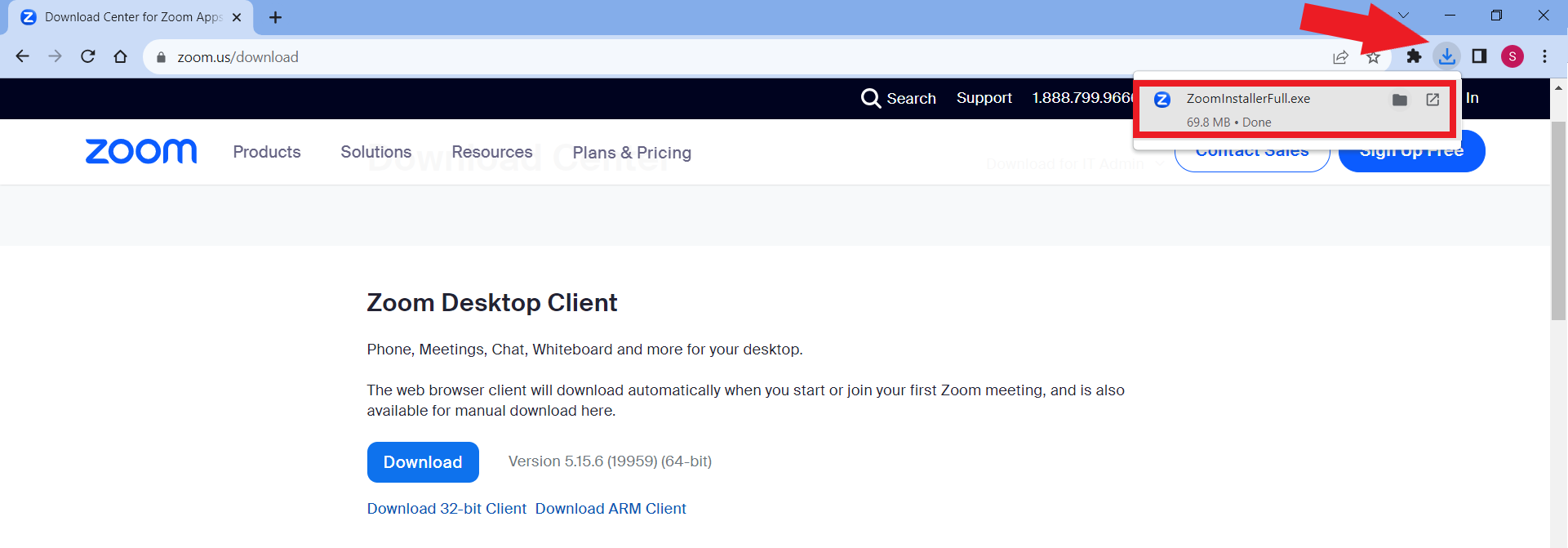The image size is (1568, 548).
Task: Open the profile avatar labeled S
Action: pos(1512,56)
